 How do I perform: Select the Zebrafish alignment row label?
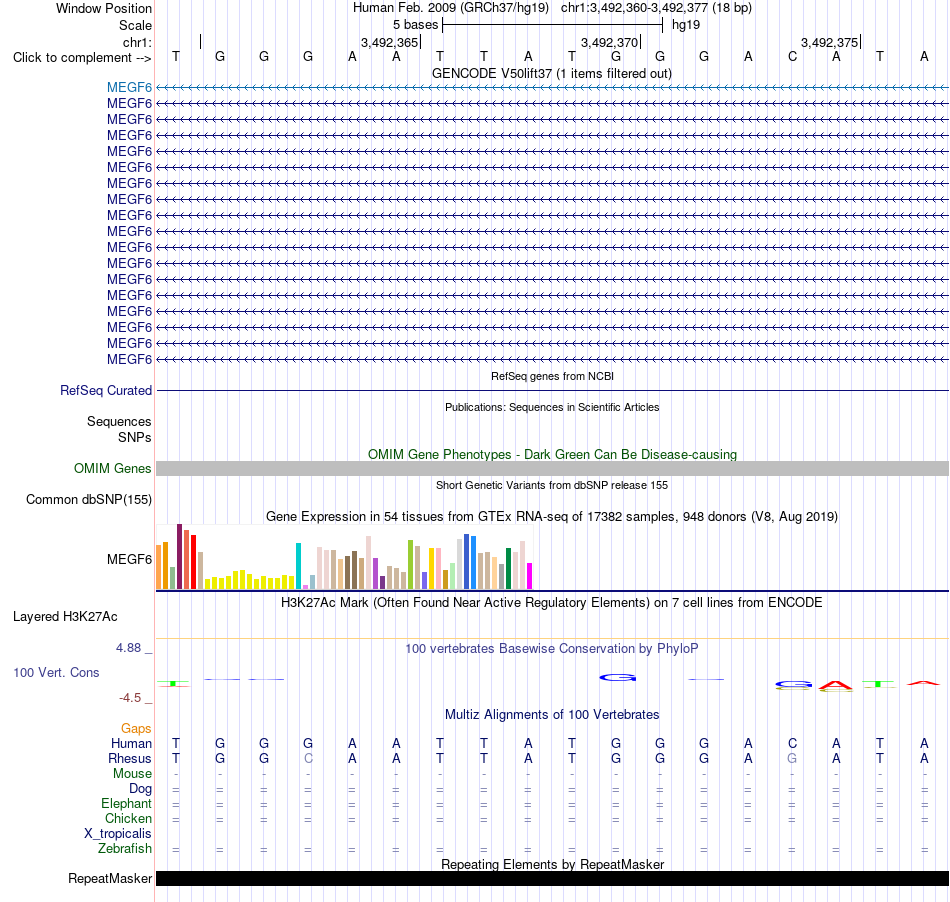pos(125,848)
